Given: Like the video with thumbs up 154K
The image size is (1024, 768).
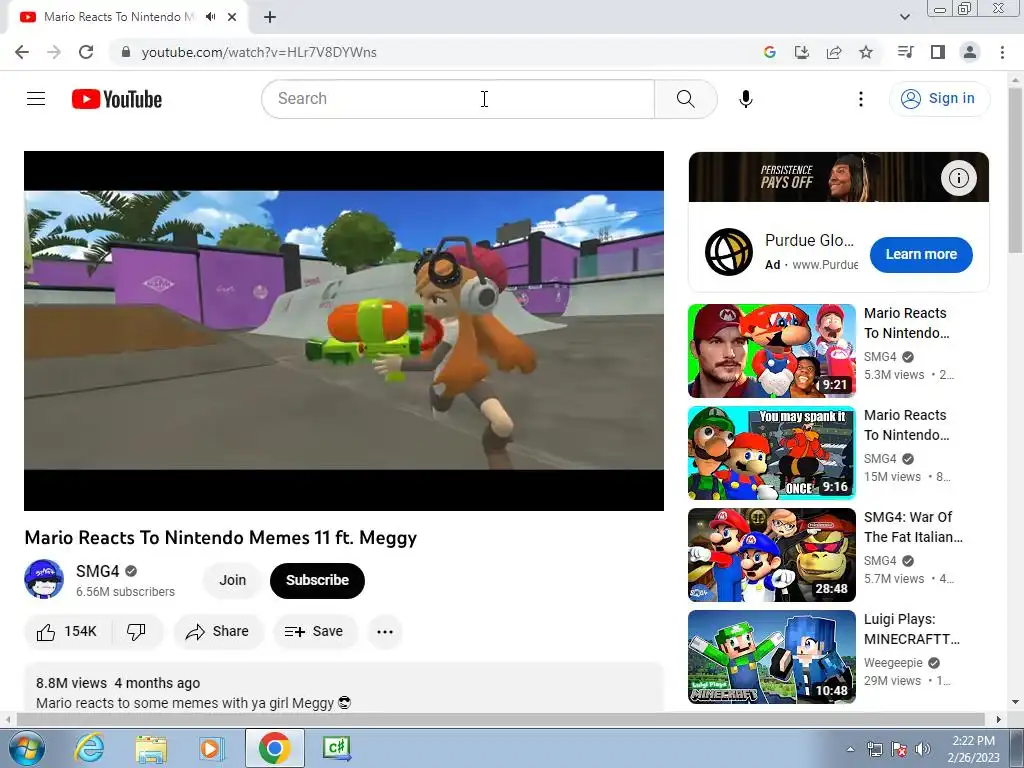Looking at the screenshot, I should (67, 632).
